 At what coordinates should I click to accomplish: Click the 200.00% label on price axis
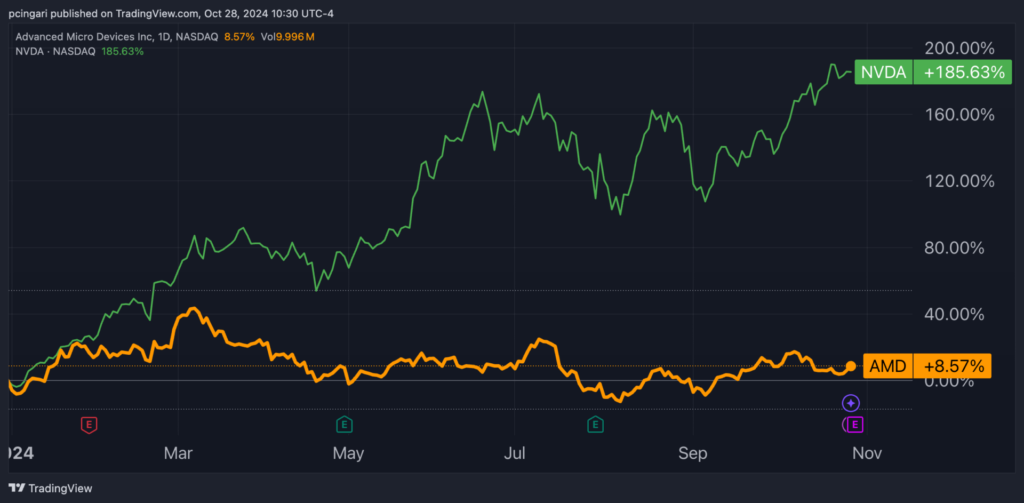961,48
